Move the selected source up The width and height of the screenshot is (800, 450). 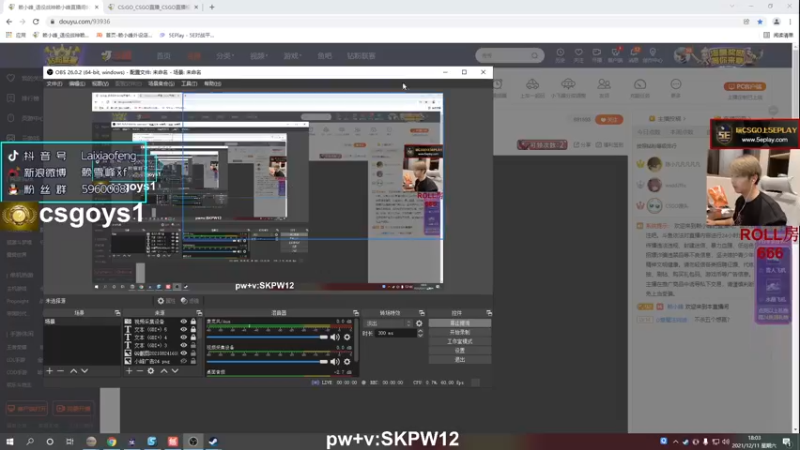(164, 371)
